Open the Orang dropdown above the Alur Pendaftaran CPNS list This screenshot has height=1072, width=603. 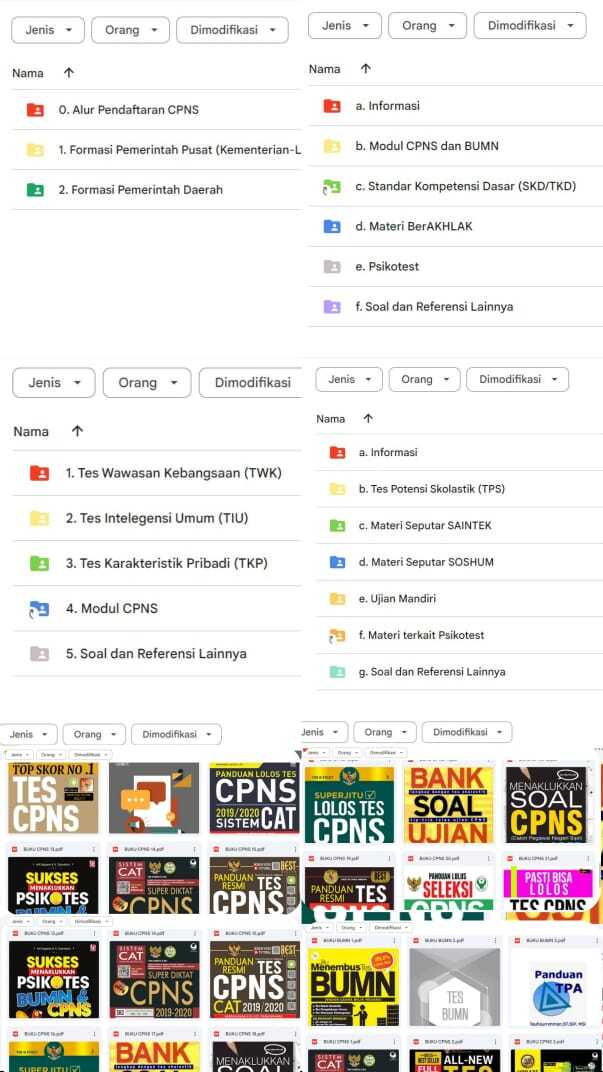tap(130, 30)
